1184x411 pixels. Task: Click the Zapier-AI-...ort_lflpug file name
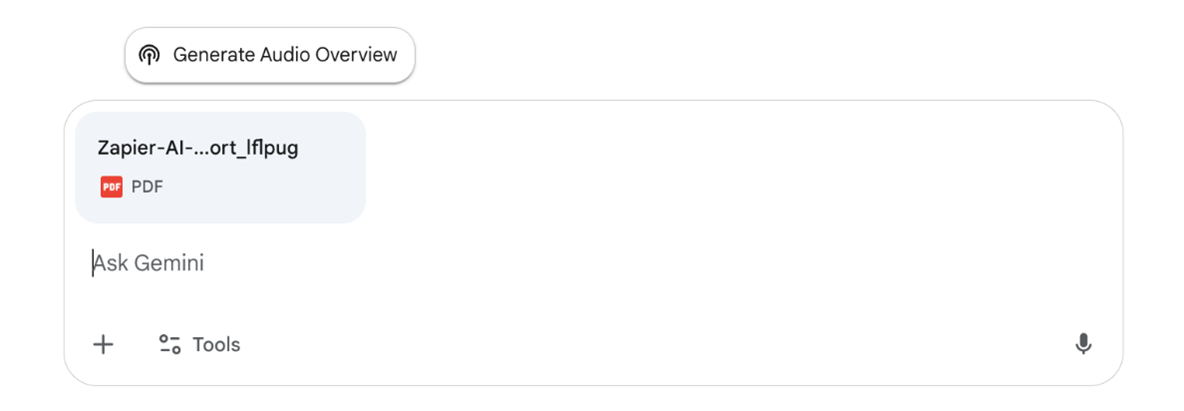tap(198, 148)
